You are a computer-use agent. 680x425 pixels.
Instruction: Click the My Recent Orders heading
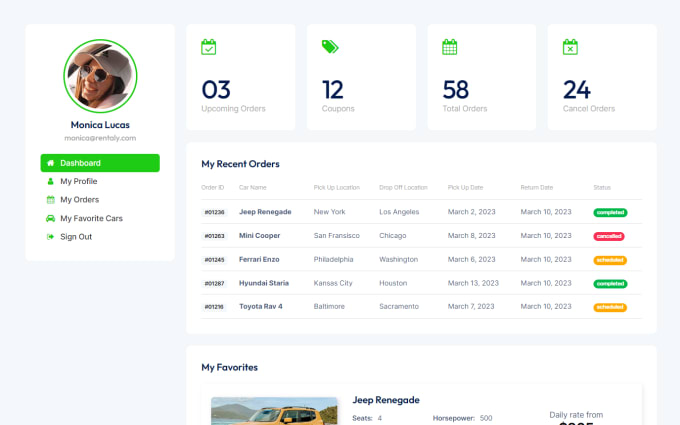click(x=240, y=164)
